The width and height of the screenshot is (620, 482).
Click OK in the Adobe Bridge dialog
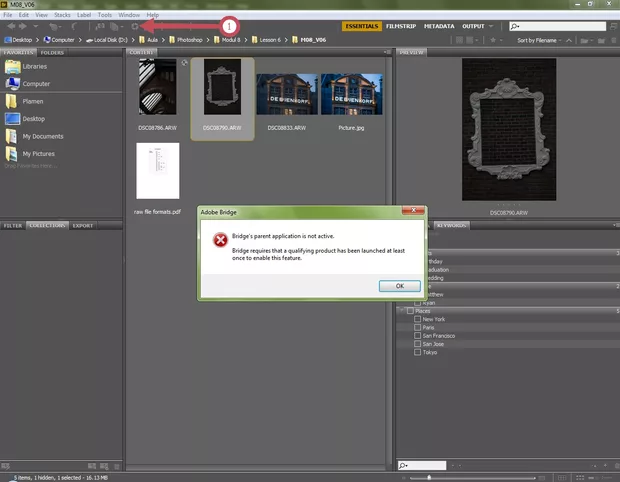pyautogui.click(x=399, y=285)
